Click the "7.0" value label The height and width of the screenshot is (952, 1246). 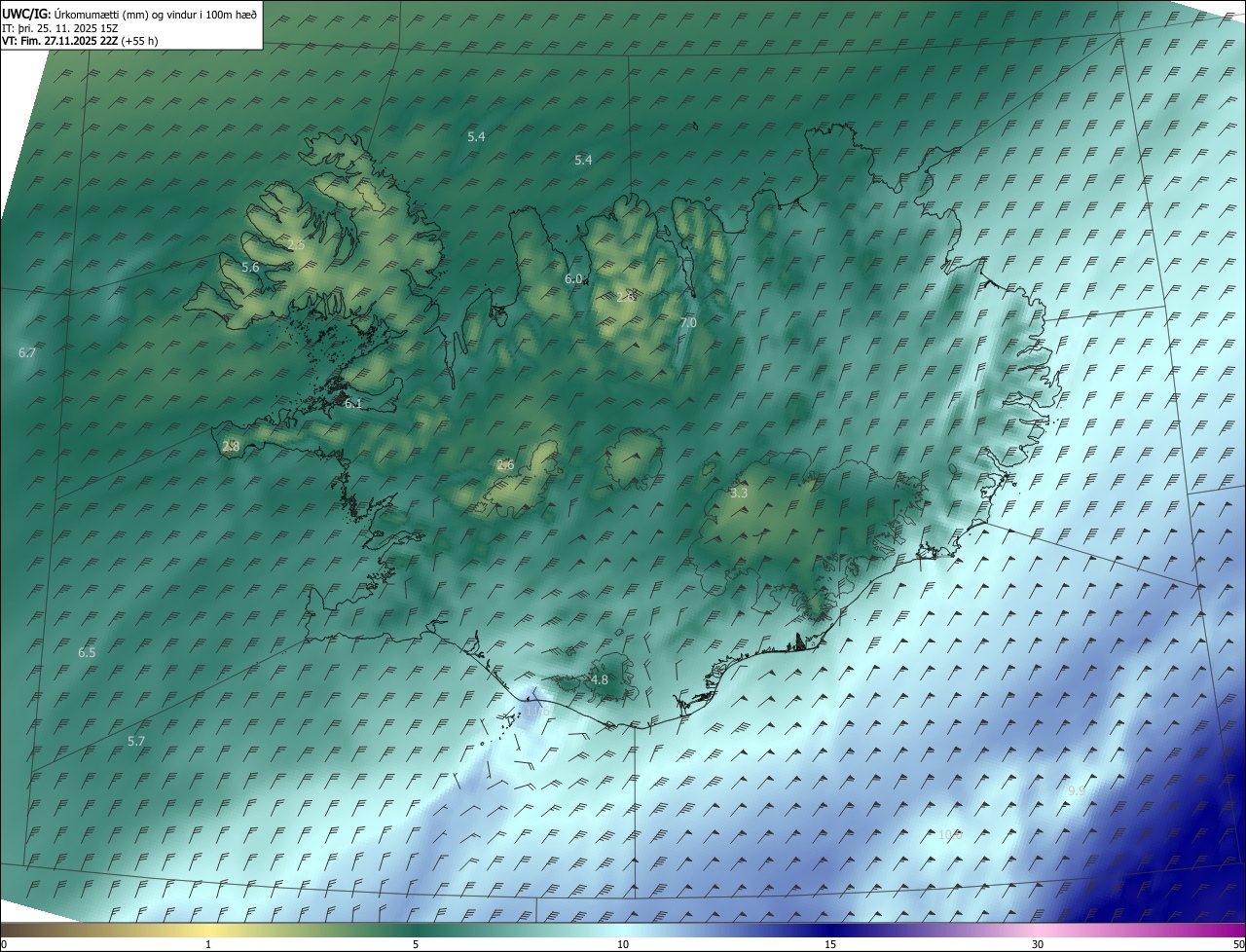tap(688, 322)
